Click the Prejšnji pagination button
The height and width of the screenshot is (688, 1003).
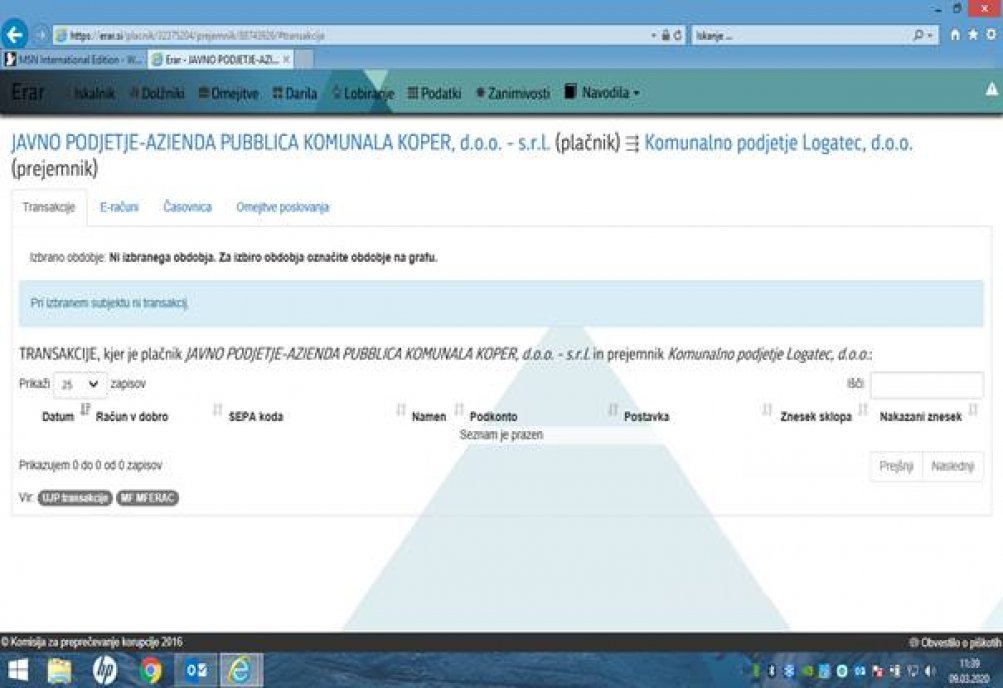click(x=896, y=466)
